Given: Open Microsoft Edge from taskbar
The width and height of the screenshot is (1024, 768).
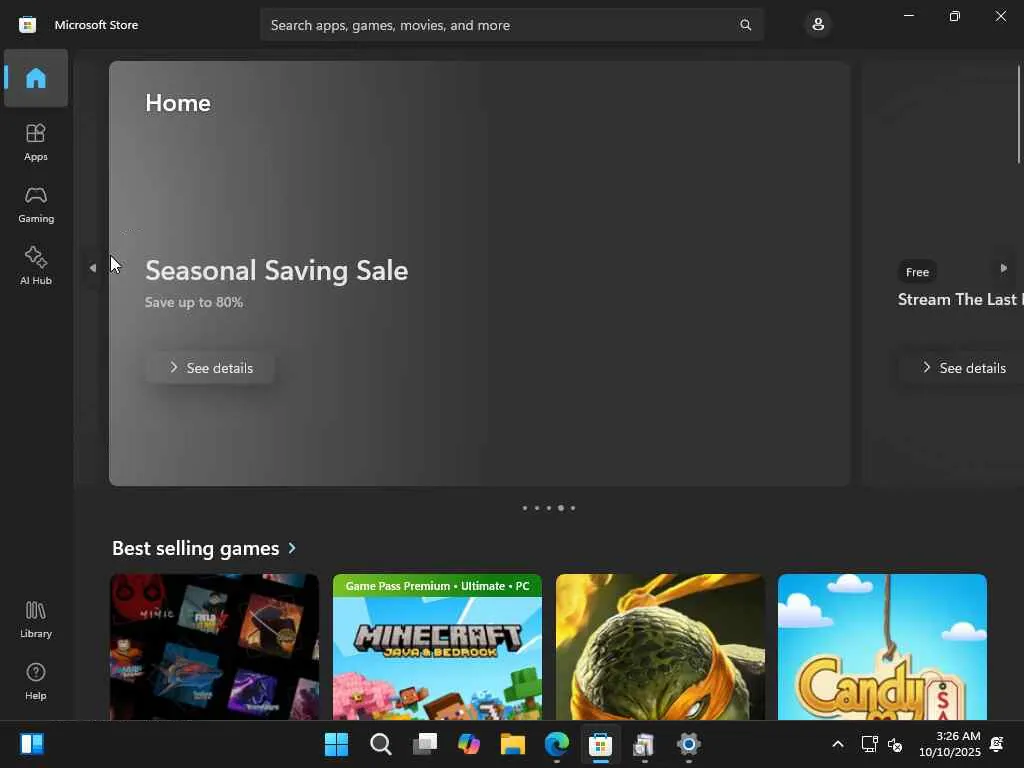Looking at the screenshot, I should (557, 744).
